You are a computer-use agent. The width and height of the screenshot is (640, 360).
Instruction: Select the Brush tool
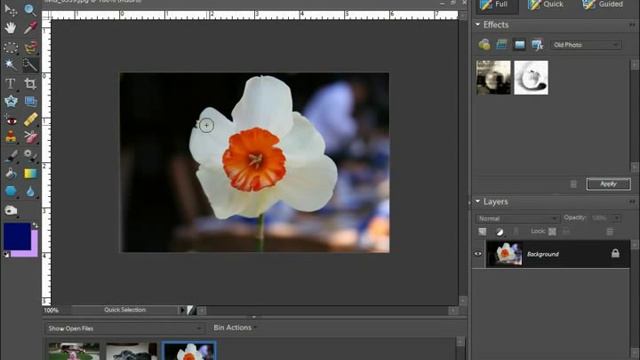pos(11,156)
